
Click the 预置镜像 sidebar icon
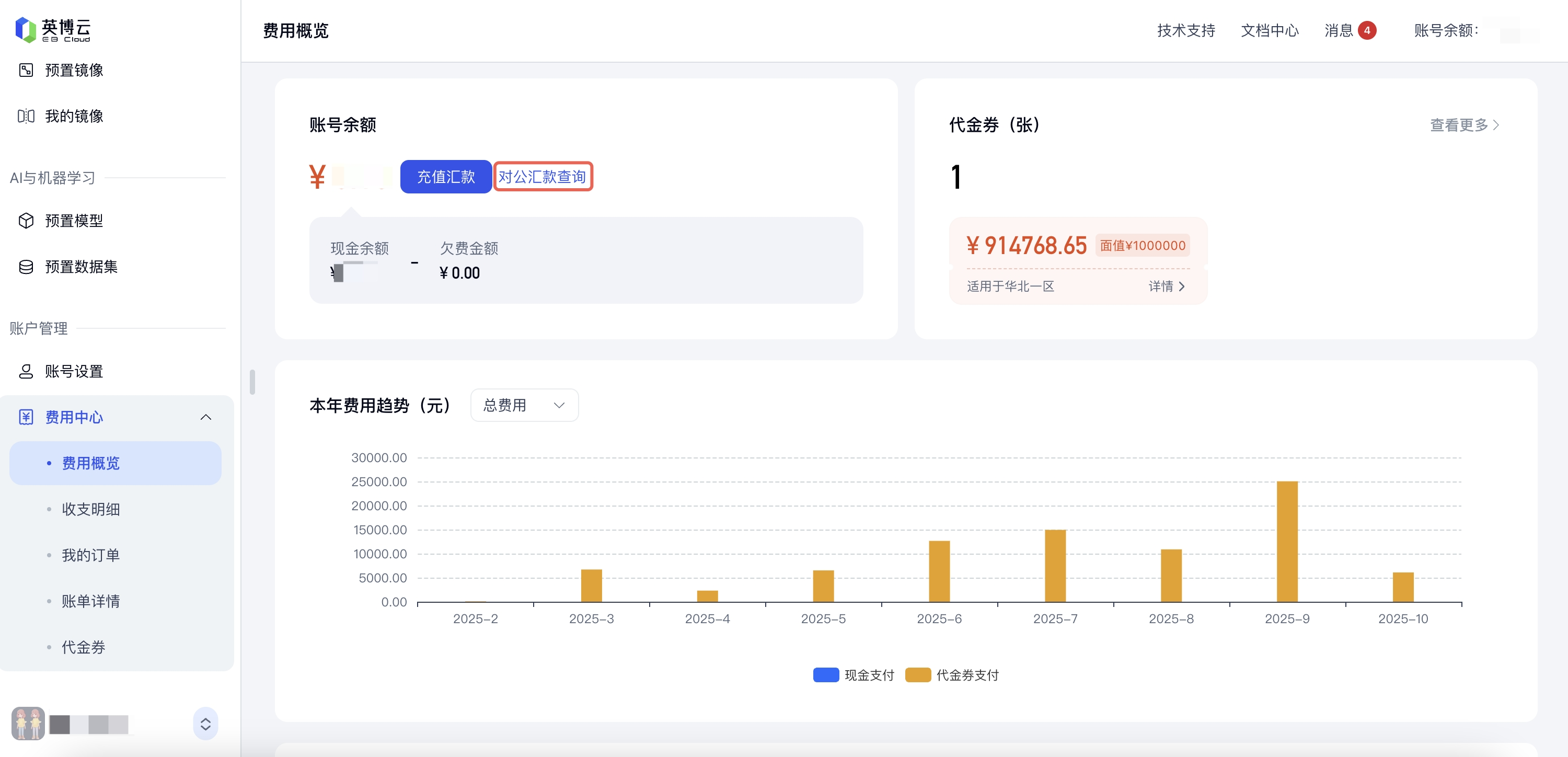pyautogui.click(x=26, y=70)
